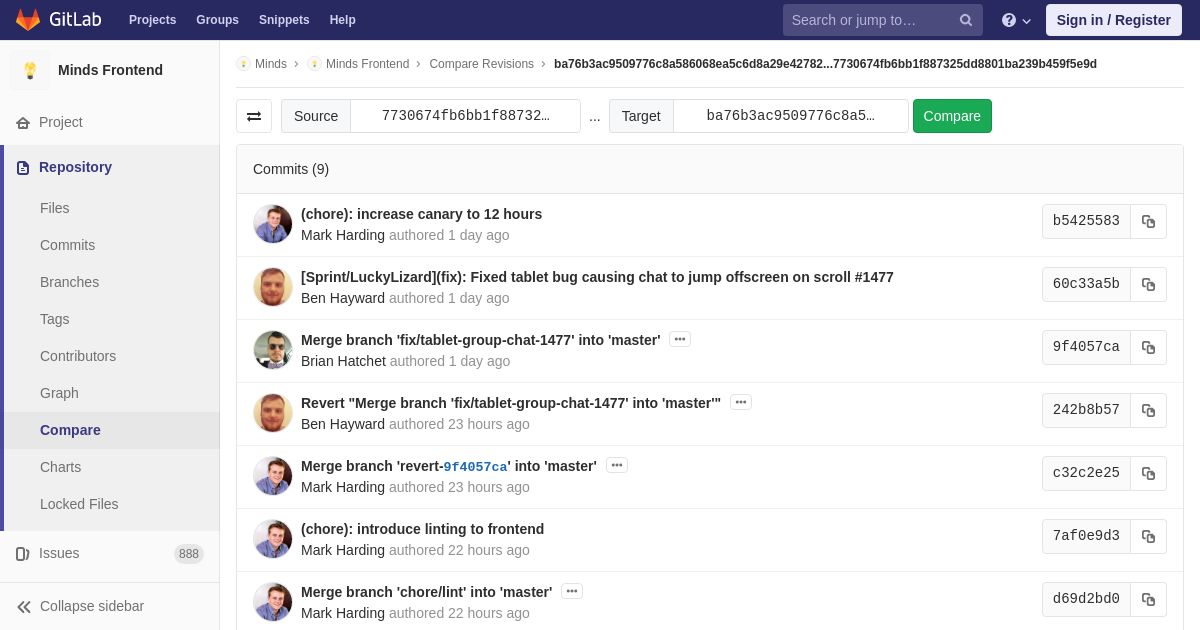Viewport: 1200px width, 630px height.
Task: Expand description of 'chore/lint' merge commit
Action: (x=572, y=591)
